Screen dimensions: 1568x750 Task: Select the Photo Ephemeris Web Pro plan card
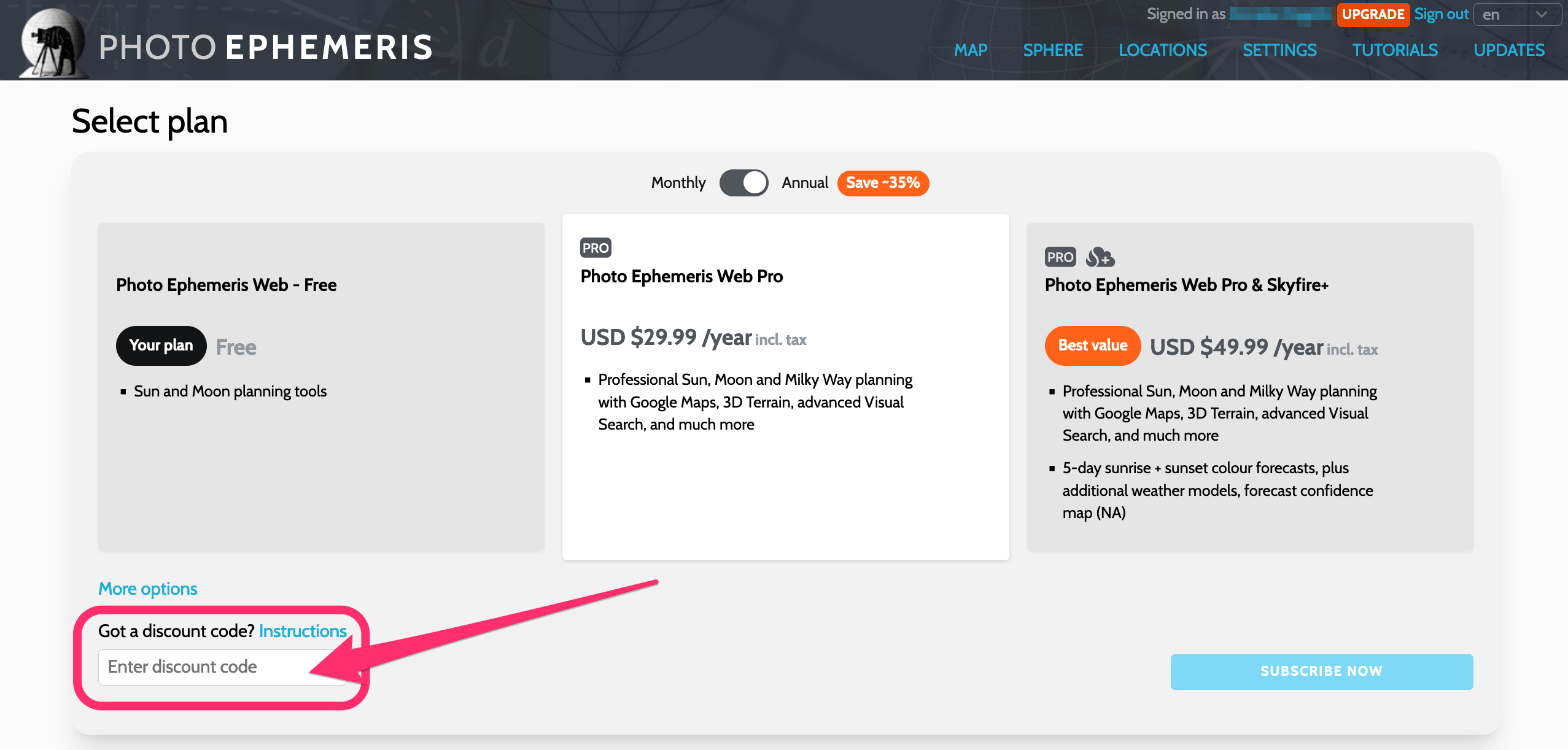[785, 387]
